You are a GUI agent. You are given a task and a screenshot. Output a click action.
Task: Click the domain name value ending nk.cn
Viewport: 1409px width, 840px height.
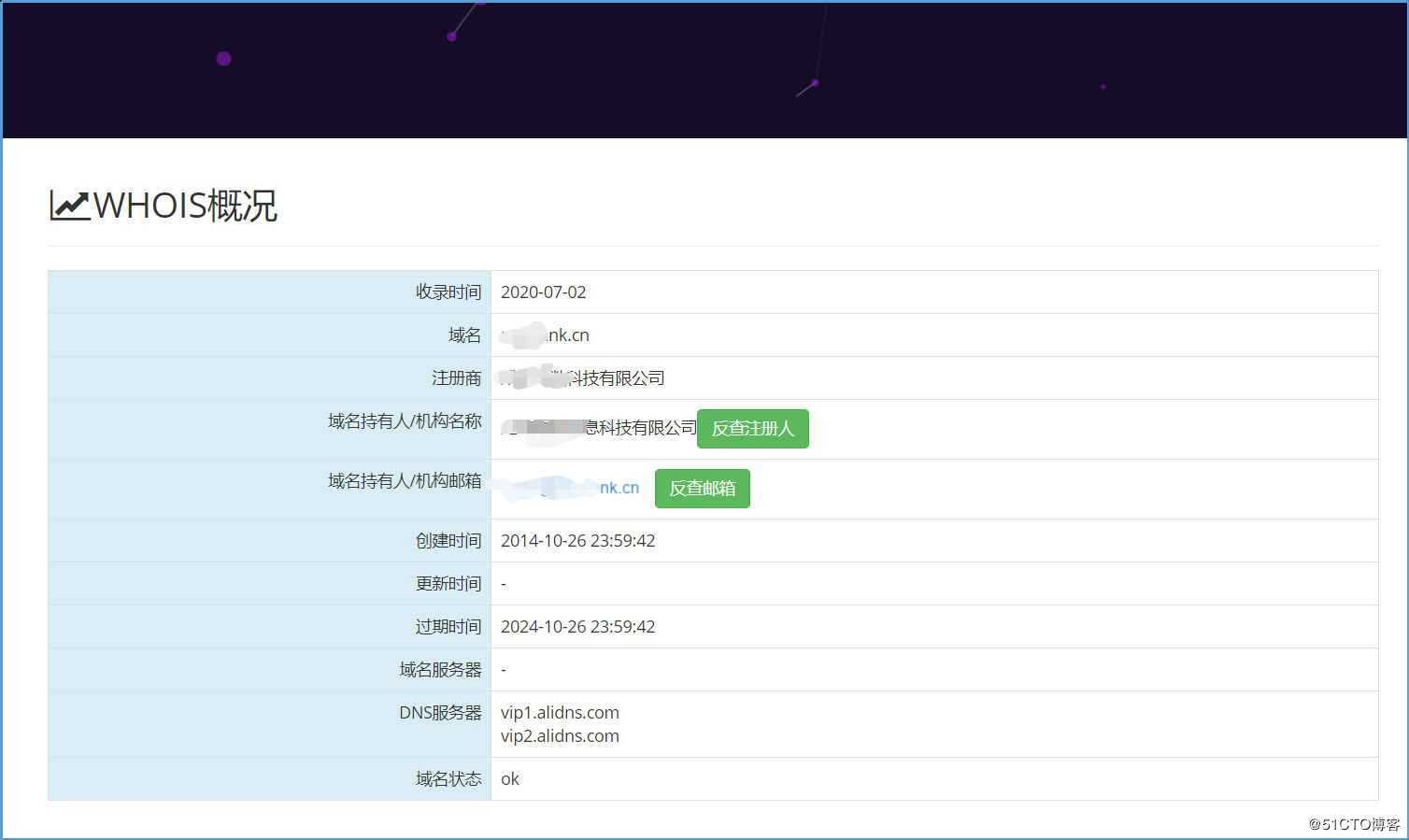point(546,335)
